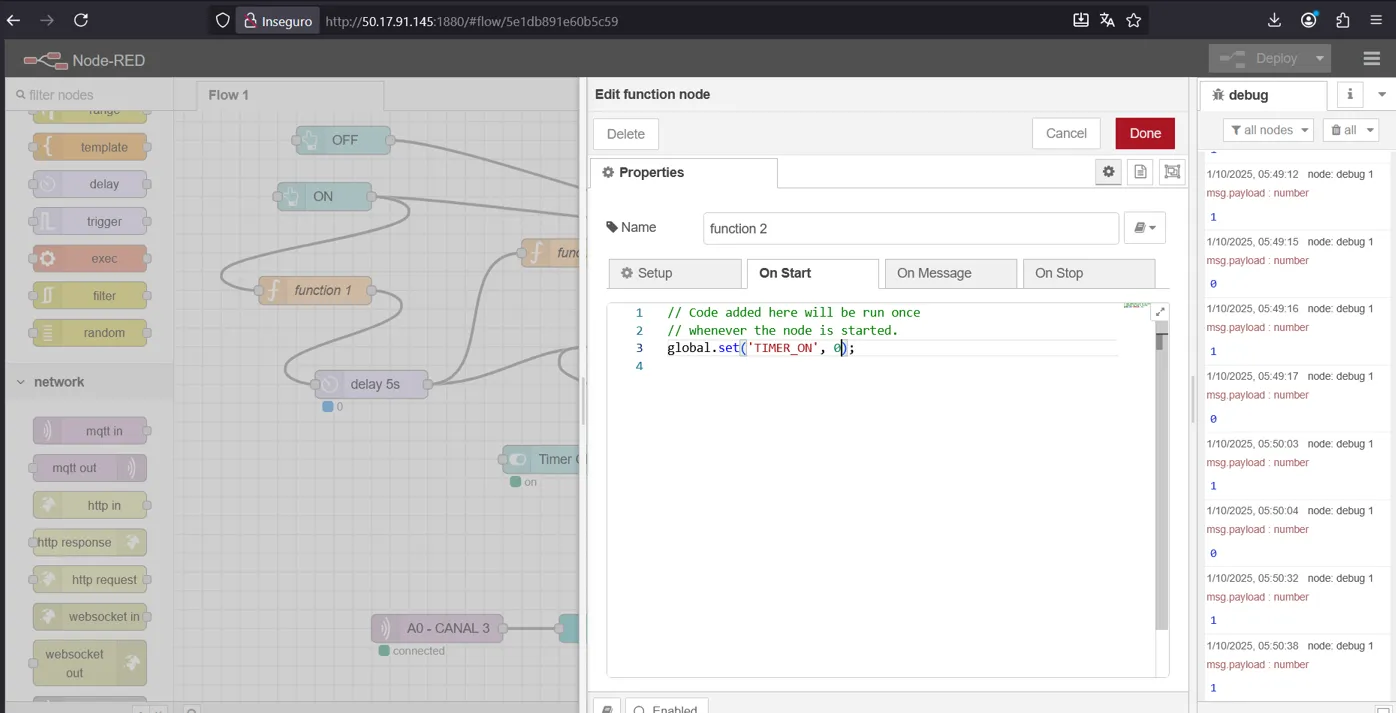Open the all nodes debug filter dropdown
The image size is (1396, 713).
[x=1269, y=130]
